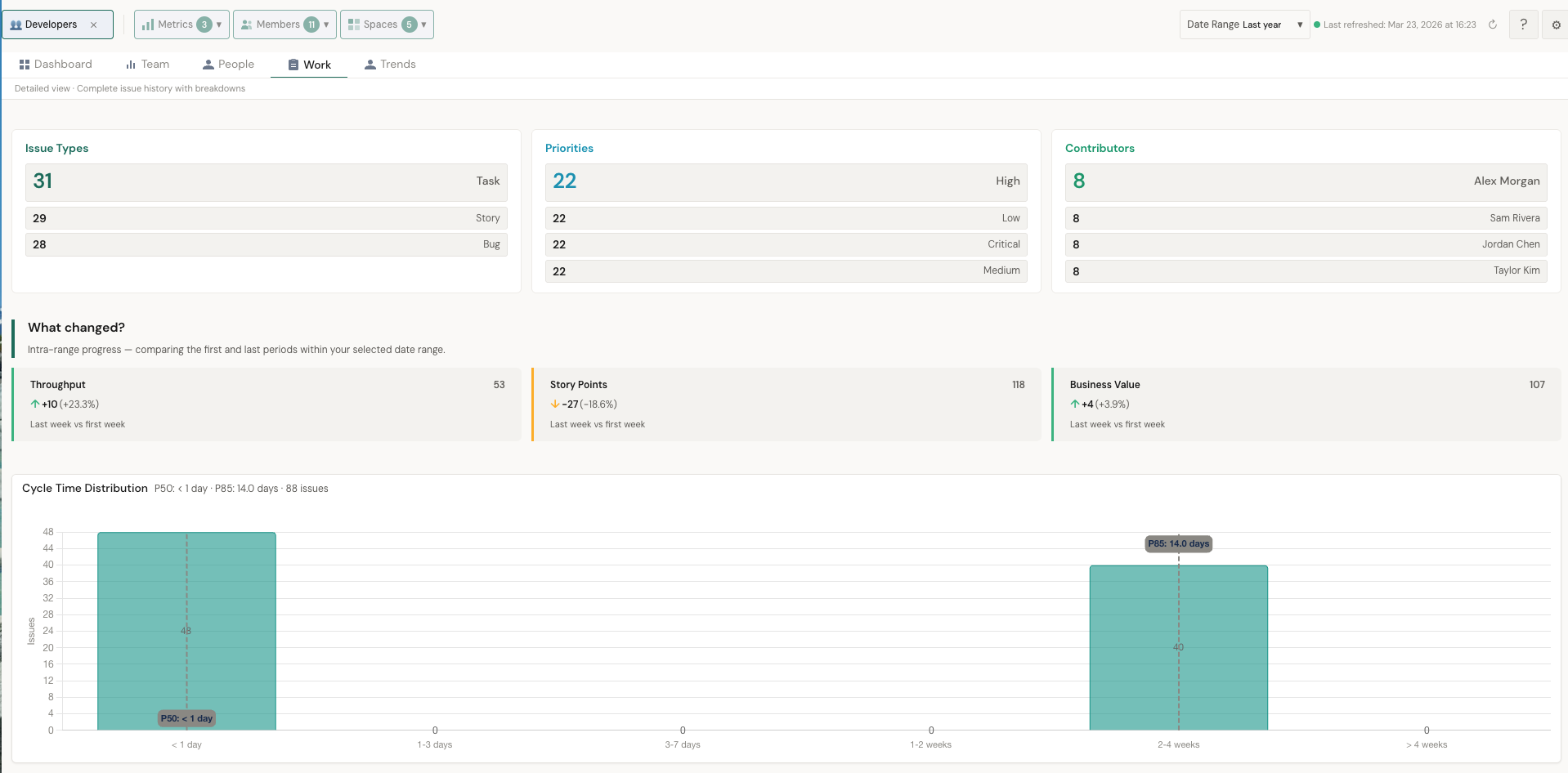
Task: Open the Metrics dropdown
Action: pyautogui.click(x=218, y=25)
